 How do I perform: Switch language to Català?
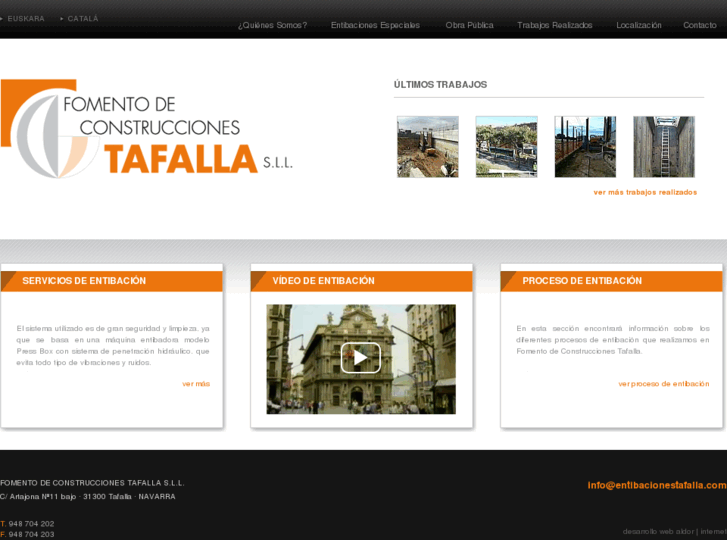[x=83, y=19]
